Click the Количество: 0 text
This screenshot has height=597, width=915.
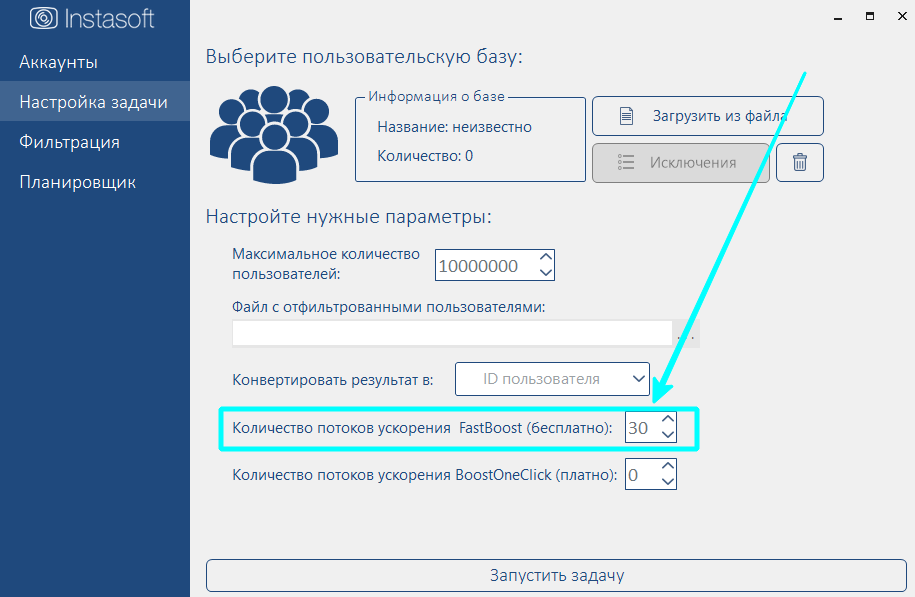pos(425,156)
